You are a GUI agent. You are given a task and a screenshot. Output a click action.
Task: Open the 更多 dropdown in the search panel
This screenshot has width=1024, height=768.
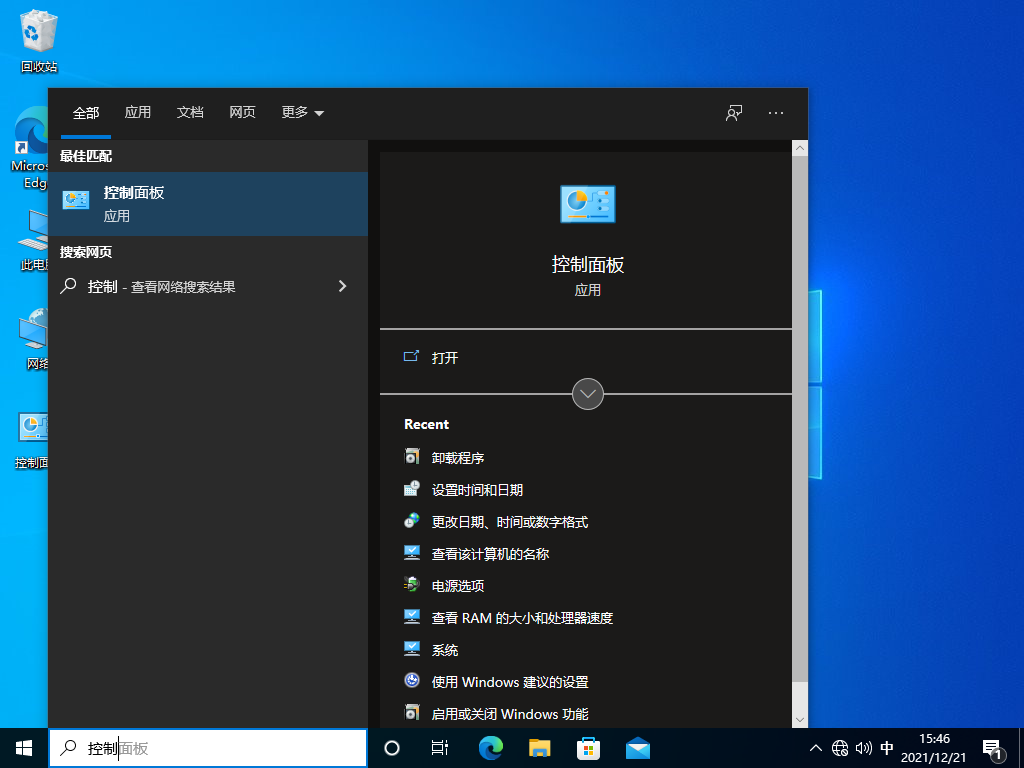click(x=302, y=112)
